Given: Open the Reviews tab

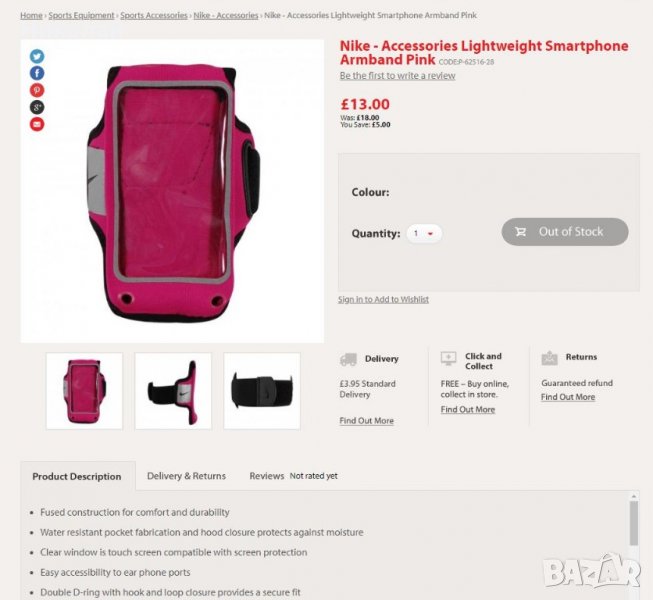Looking at the screenshot, I should pos(267,476).
